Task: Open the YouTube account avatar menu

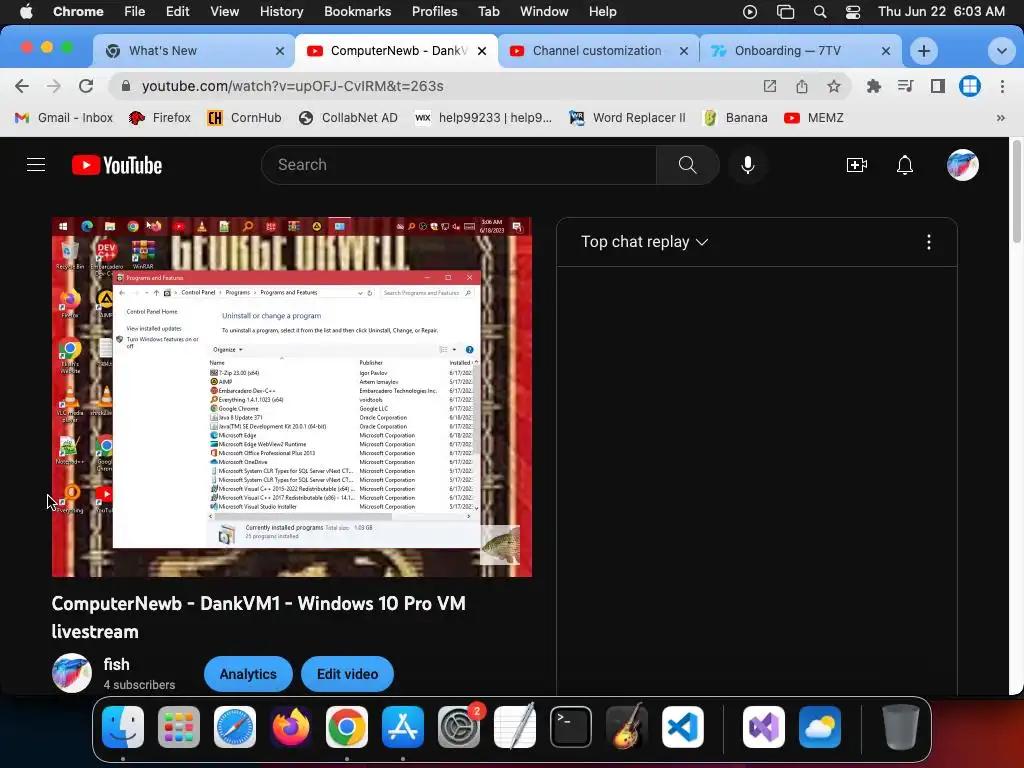Action: point(963,165)
